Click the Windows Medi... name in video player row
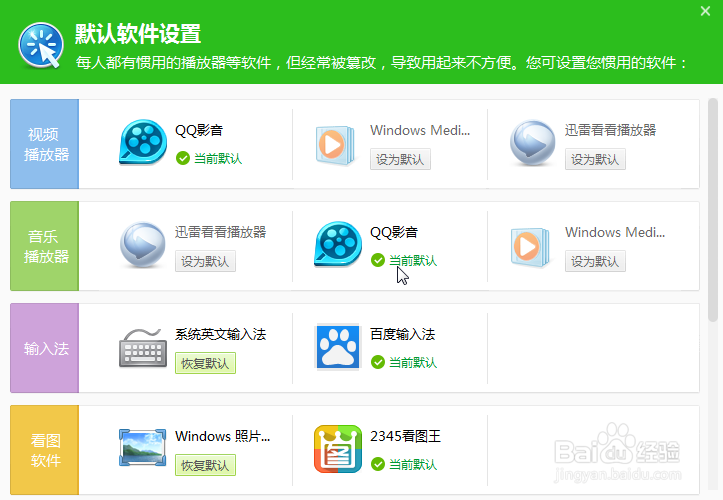The height and width of the screenshot is (500, 723). (420, 131)
